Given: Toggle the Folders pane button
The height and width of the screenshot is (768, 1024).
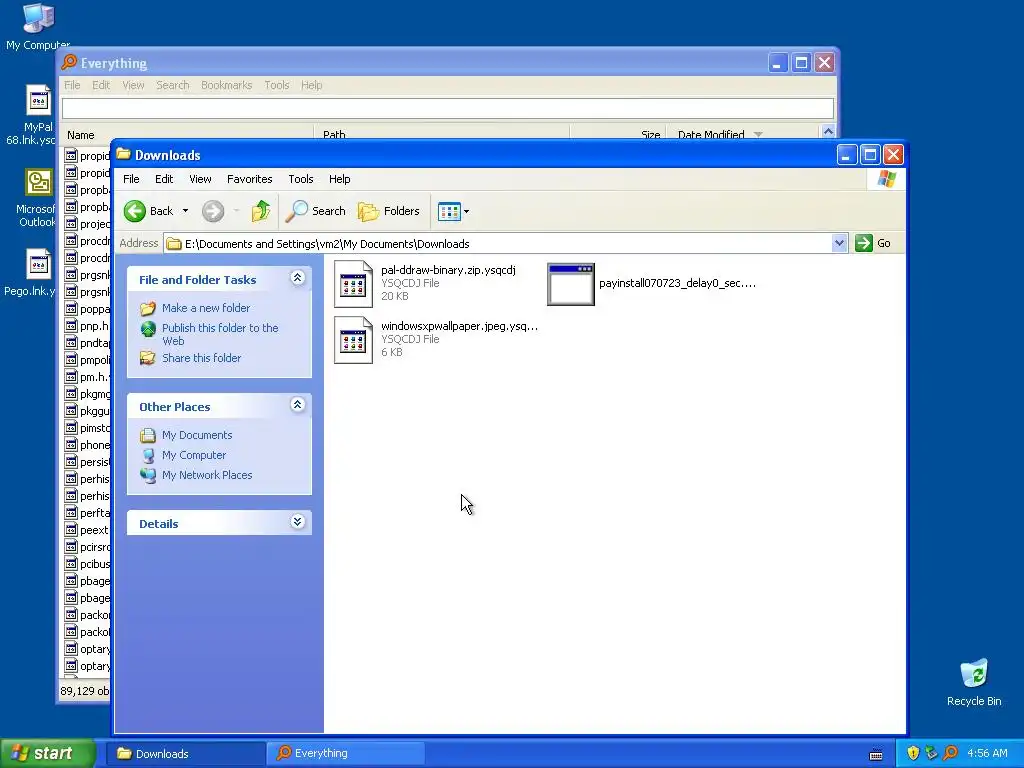Looking at the screenshot, I should click(x=389, y=211).
